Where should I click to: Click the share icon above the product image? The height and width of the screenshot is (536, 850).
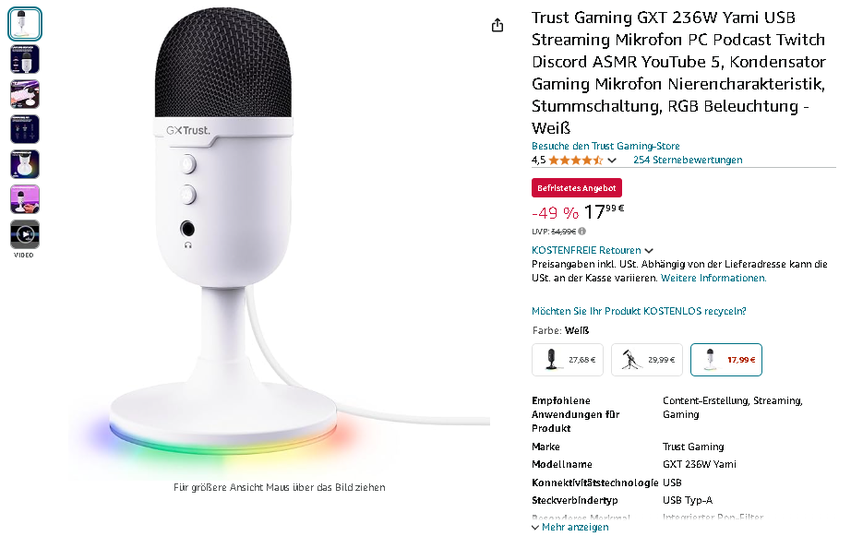click(498, 25)
